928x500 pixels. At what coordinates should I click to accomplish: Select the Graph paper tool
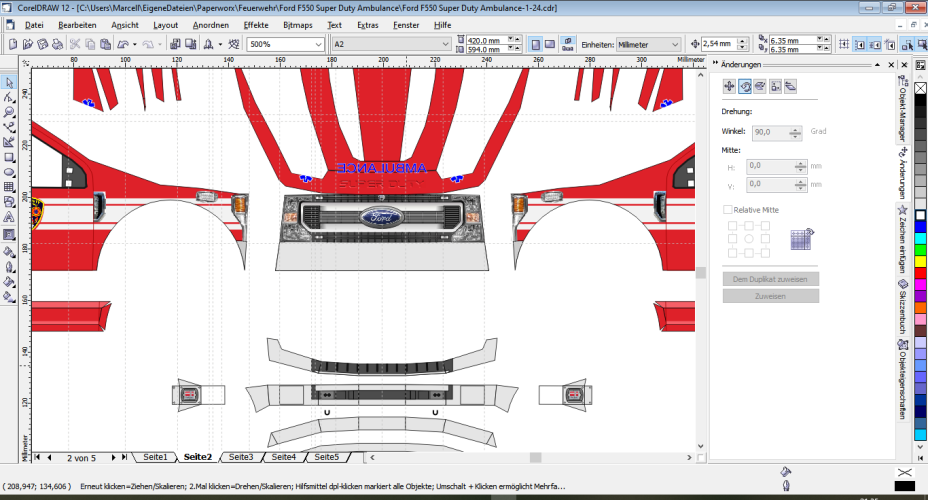click(9, 187)
